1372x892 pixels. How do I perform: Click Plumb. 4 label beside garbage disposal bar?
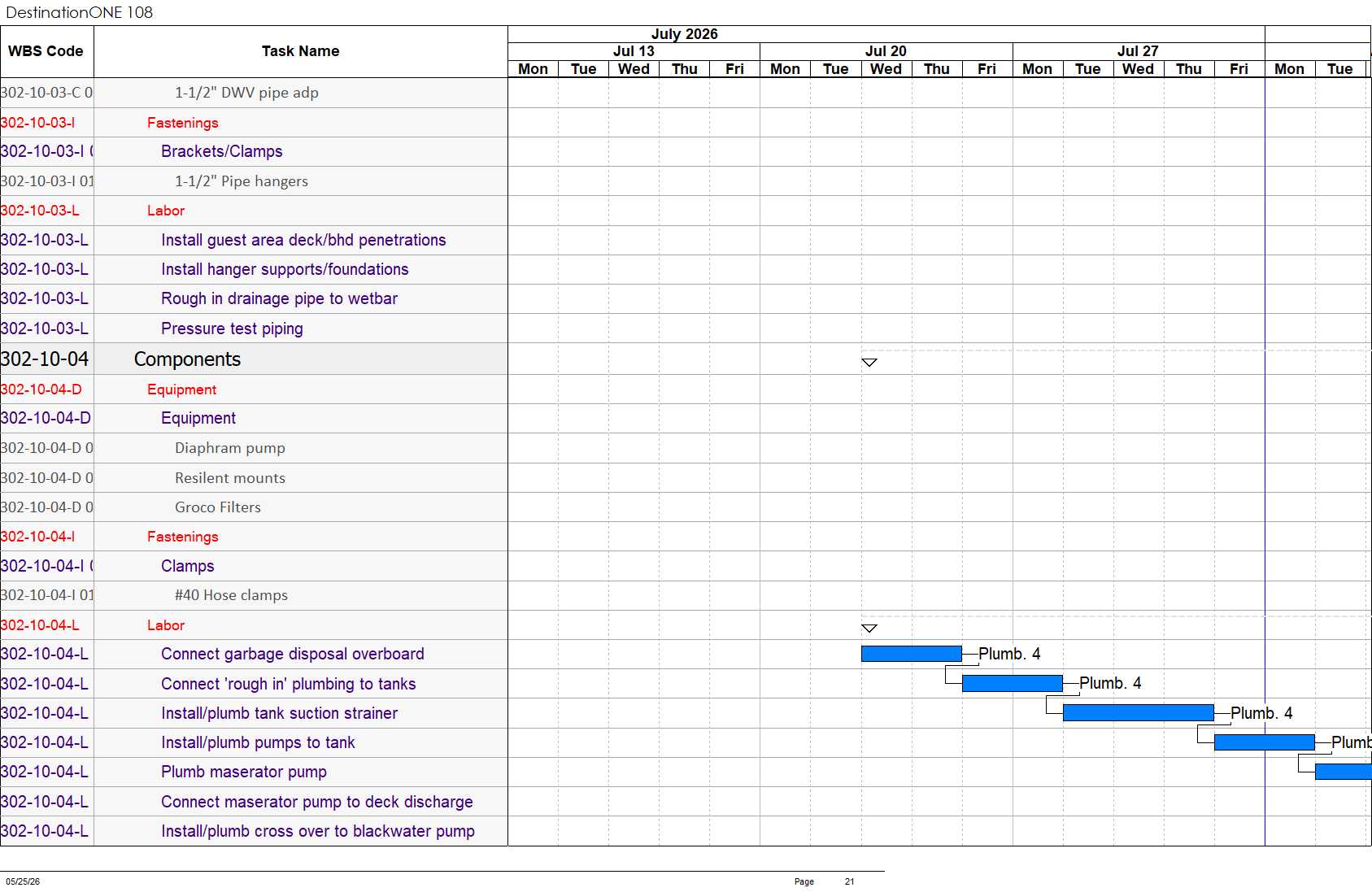[x=1009, y=654]
